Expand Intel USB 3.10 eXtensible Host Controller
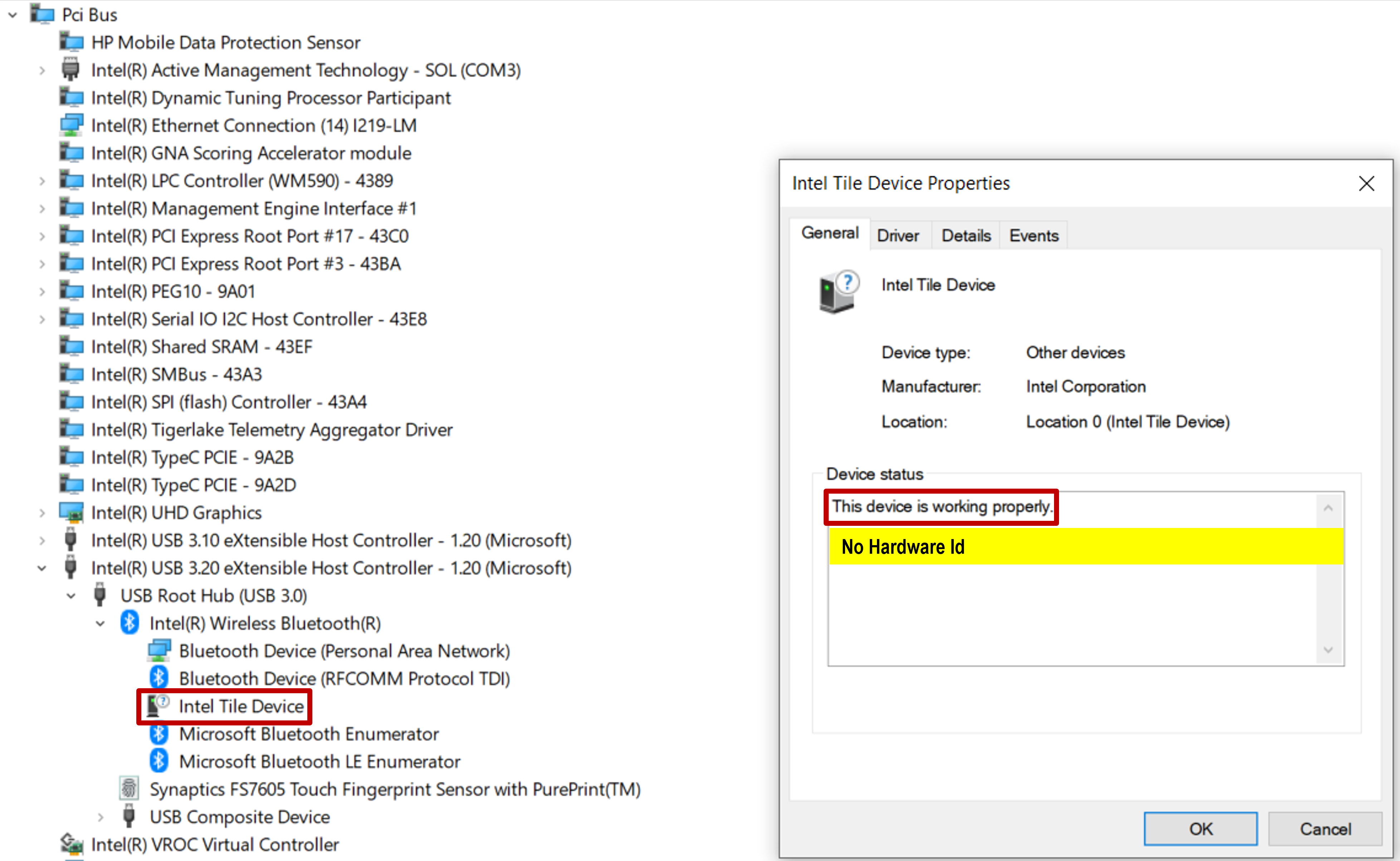Image resolution: width=1400 pixels, height=861 pixels. click(42, 540)
